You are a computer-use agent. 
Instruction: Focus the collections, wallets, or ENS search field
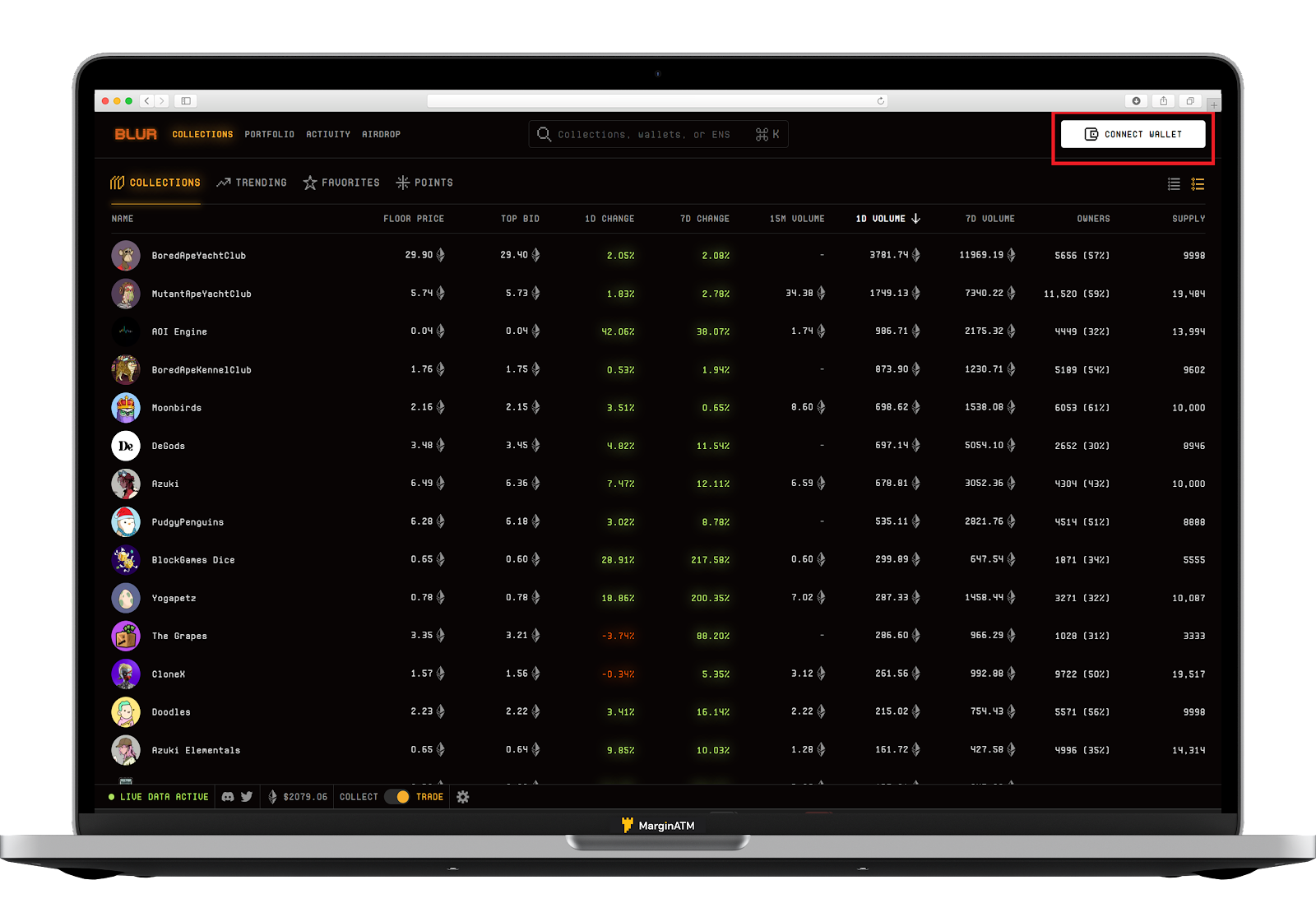(x=658, y=134)
